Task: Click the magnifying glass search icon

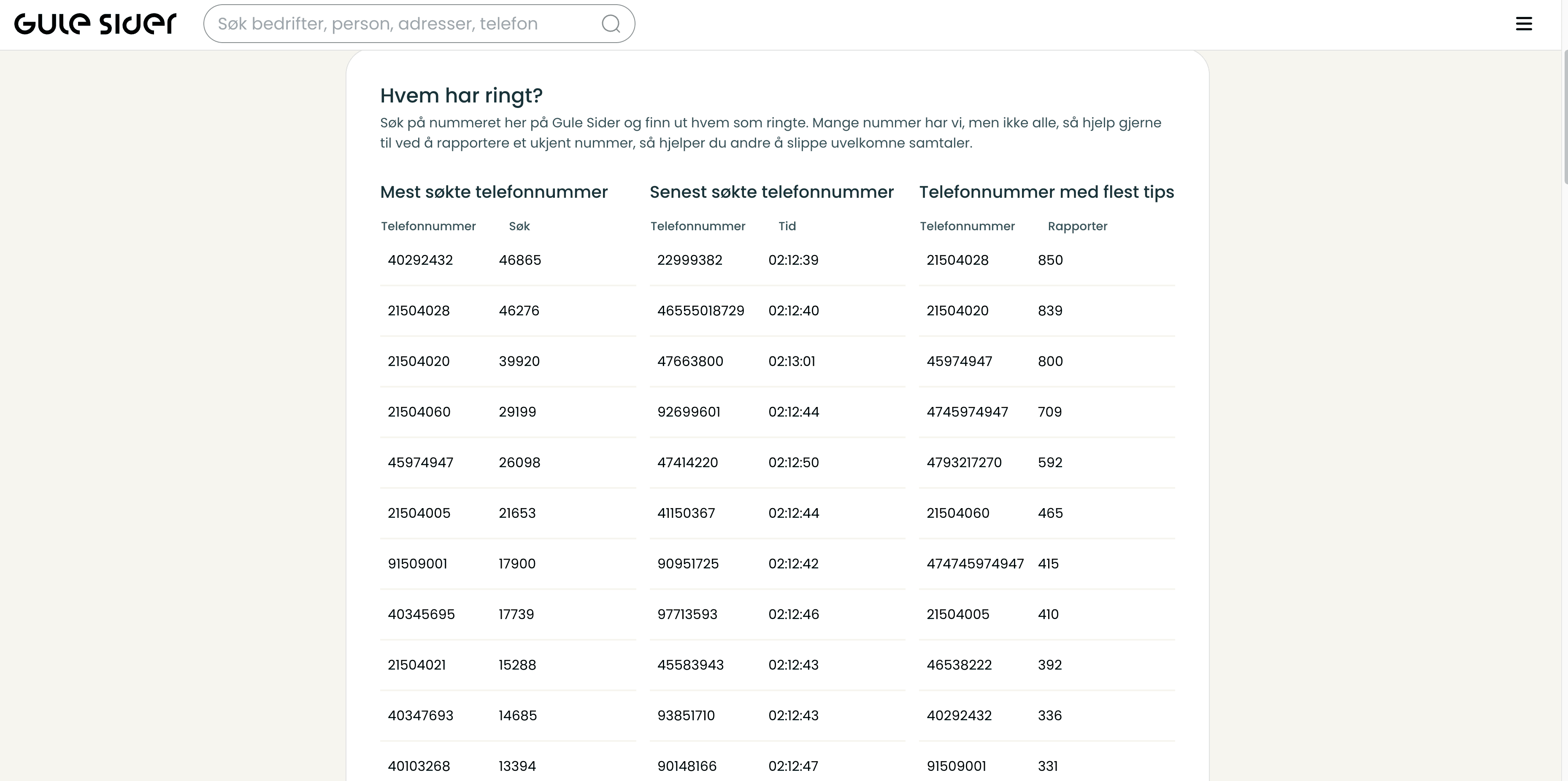Action: click(611, 24)
